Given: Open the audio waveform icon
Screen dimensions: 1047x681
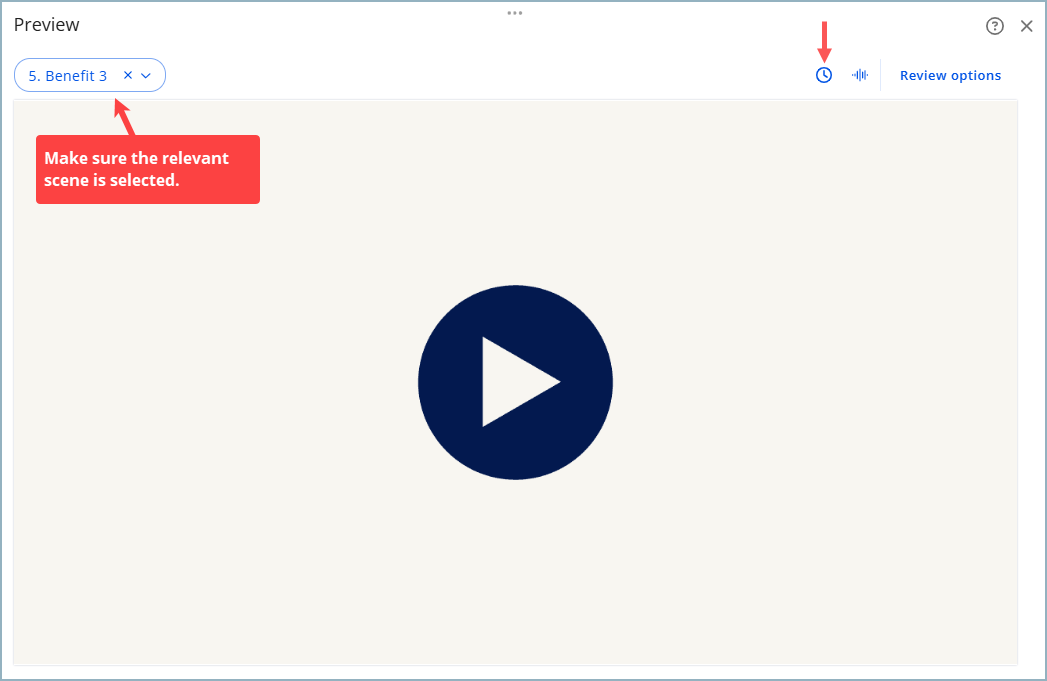Looking at the screenshot, I should pos(859,75).
